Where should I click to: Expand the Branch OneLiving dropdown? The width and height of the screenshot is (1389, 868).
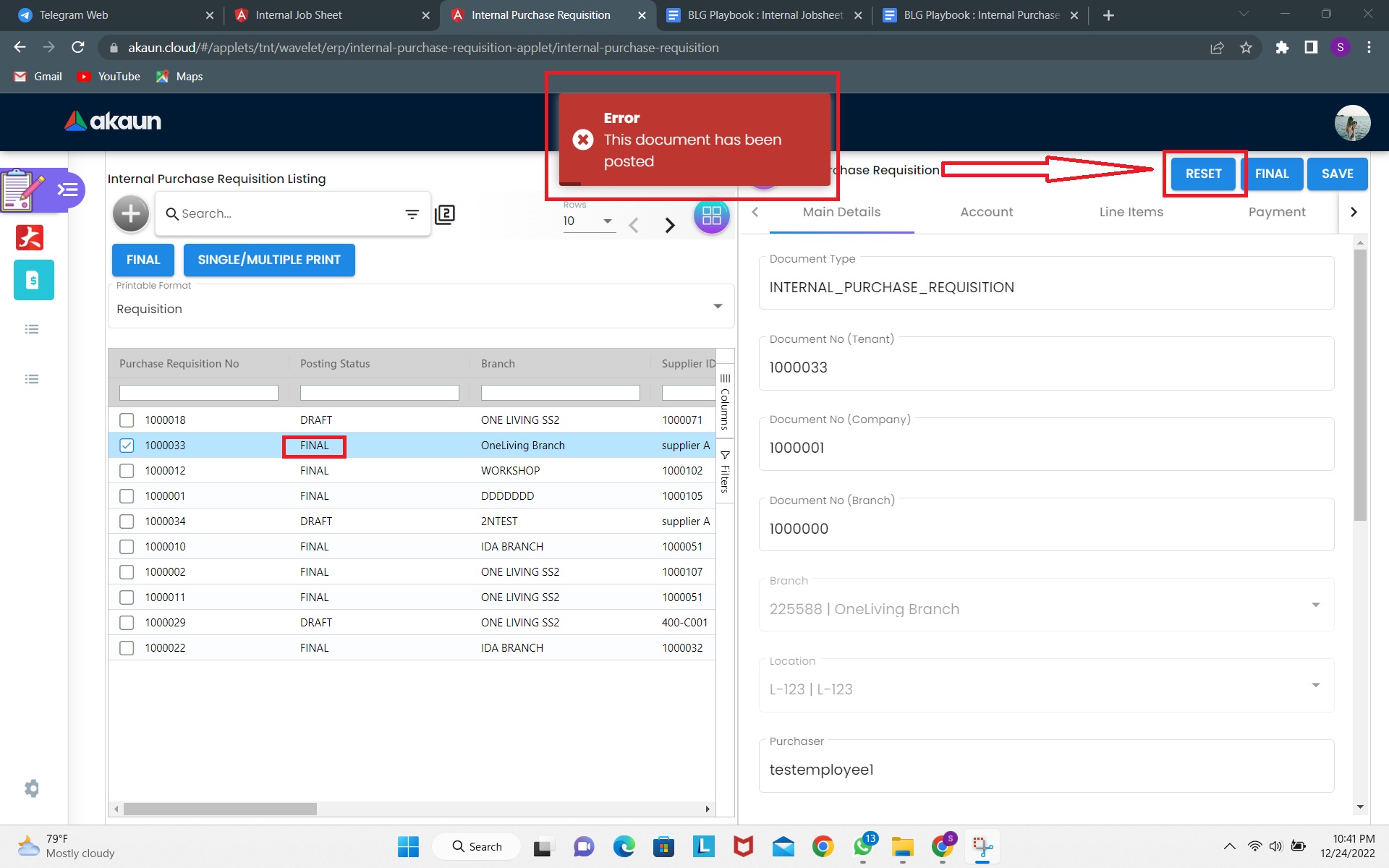[x=1315, y=605]
